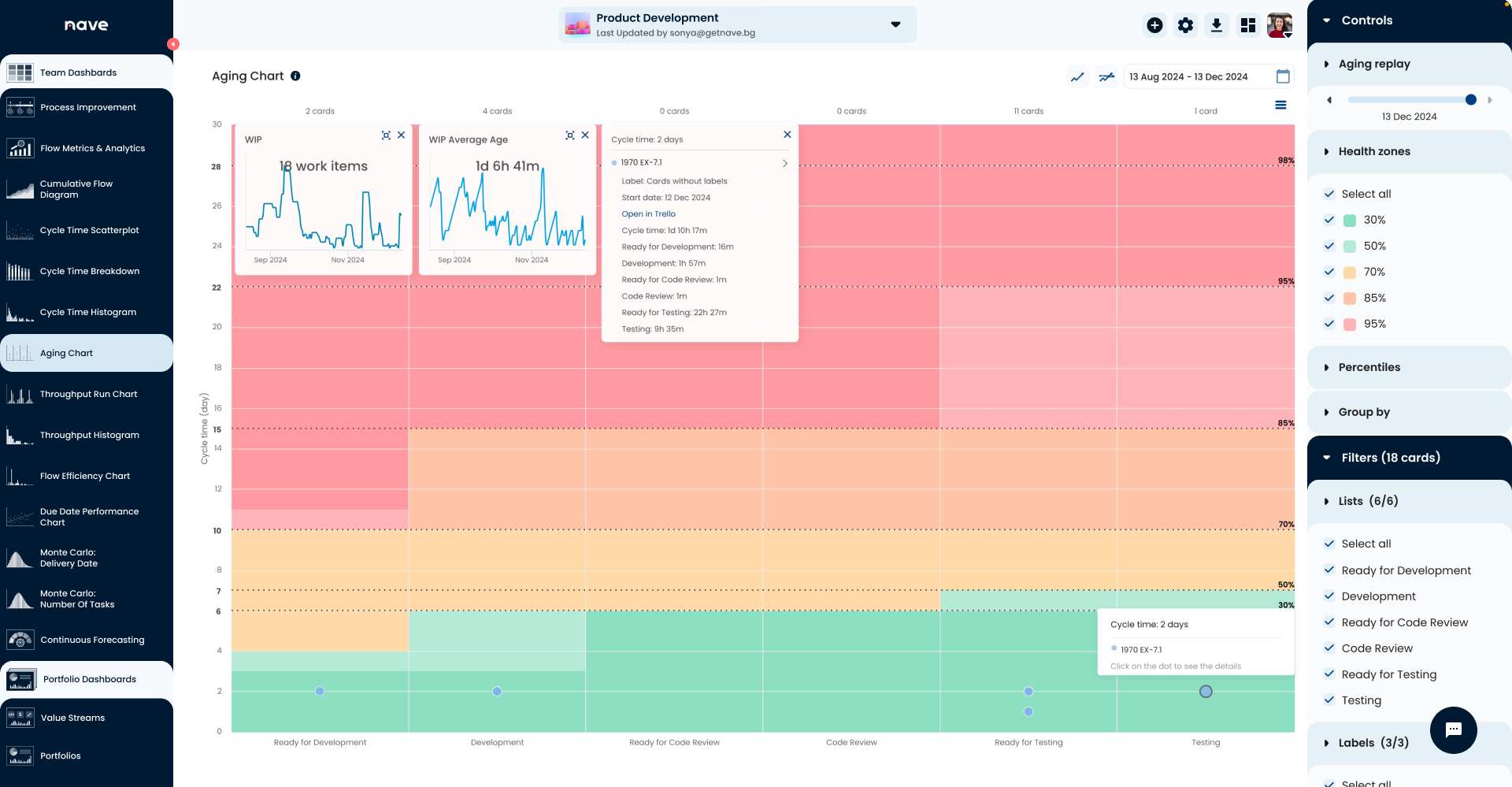Close the WIP Average Age widget
This screenshot has height=787, width=1512.
click(585, 135)
